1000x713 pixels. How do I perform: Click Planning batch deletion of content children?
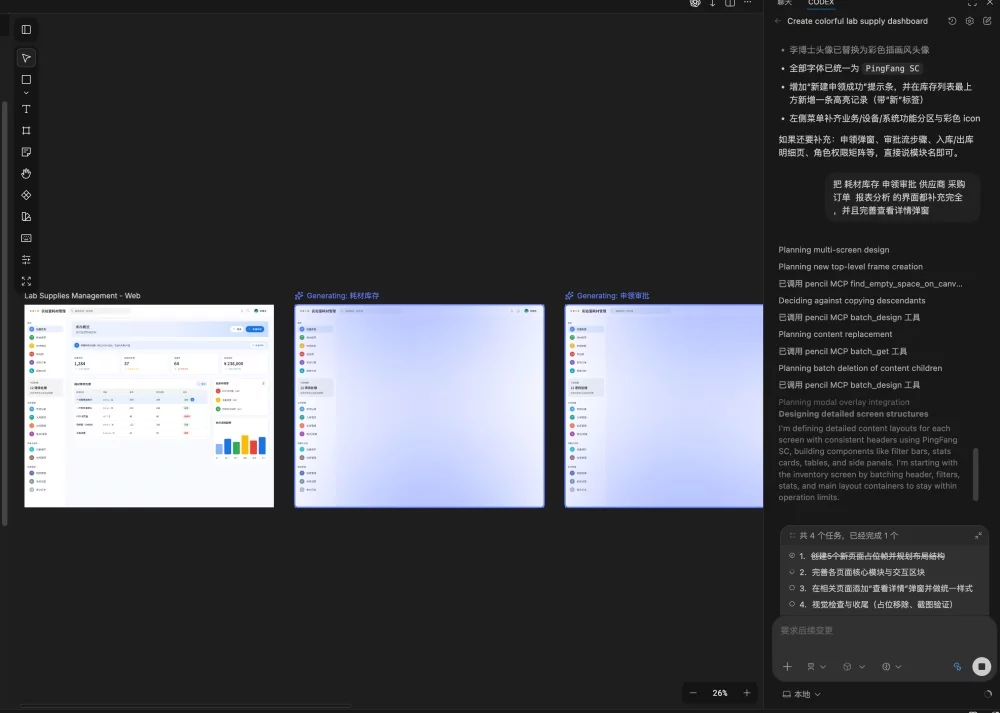tap(860, 368)
